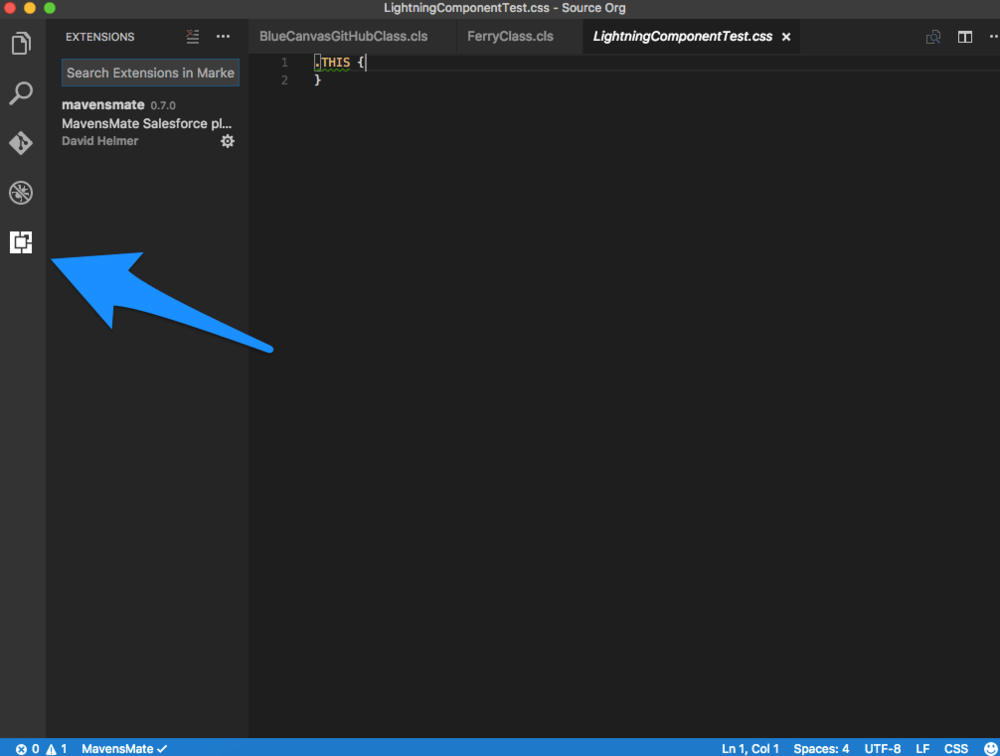Open the preview/changes icon in editor toolbar
The image size is (1000, 756).
pos(934,37)
